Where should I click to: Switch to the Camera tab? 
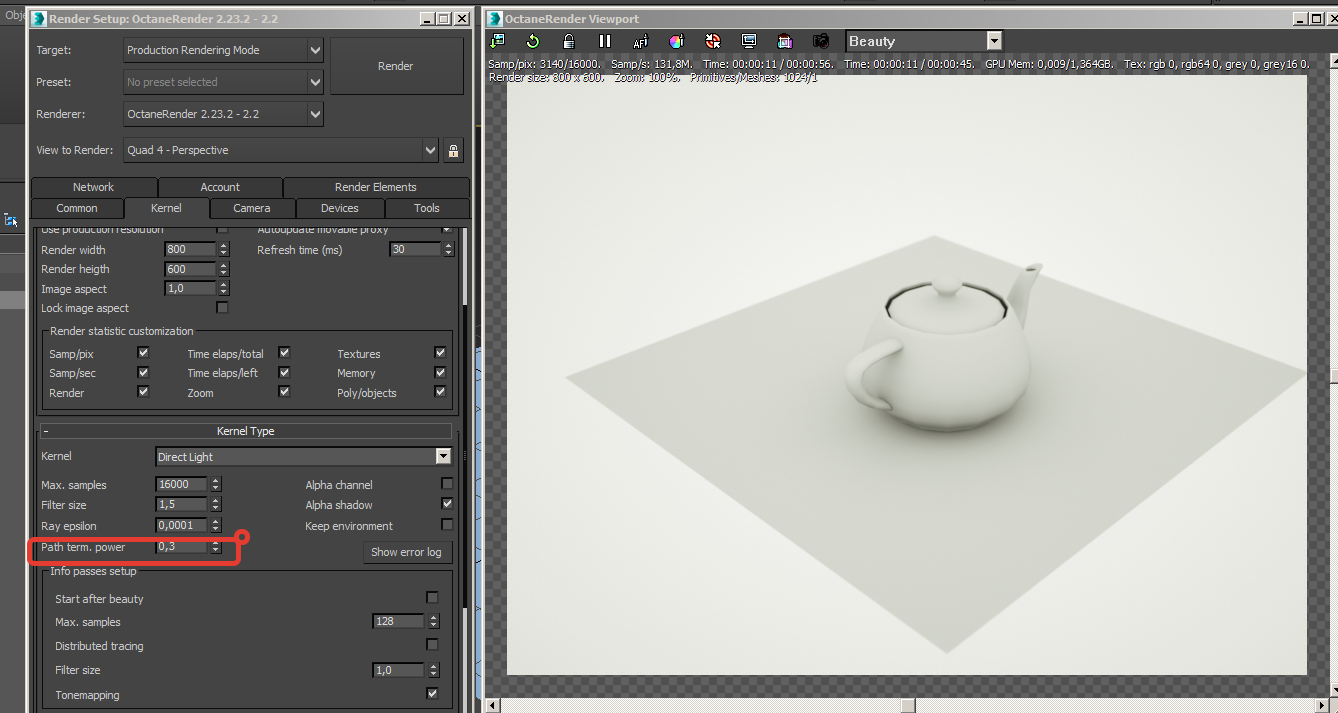[252, 208]
